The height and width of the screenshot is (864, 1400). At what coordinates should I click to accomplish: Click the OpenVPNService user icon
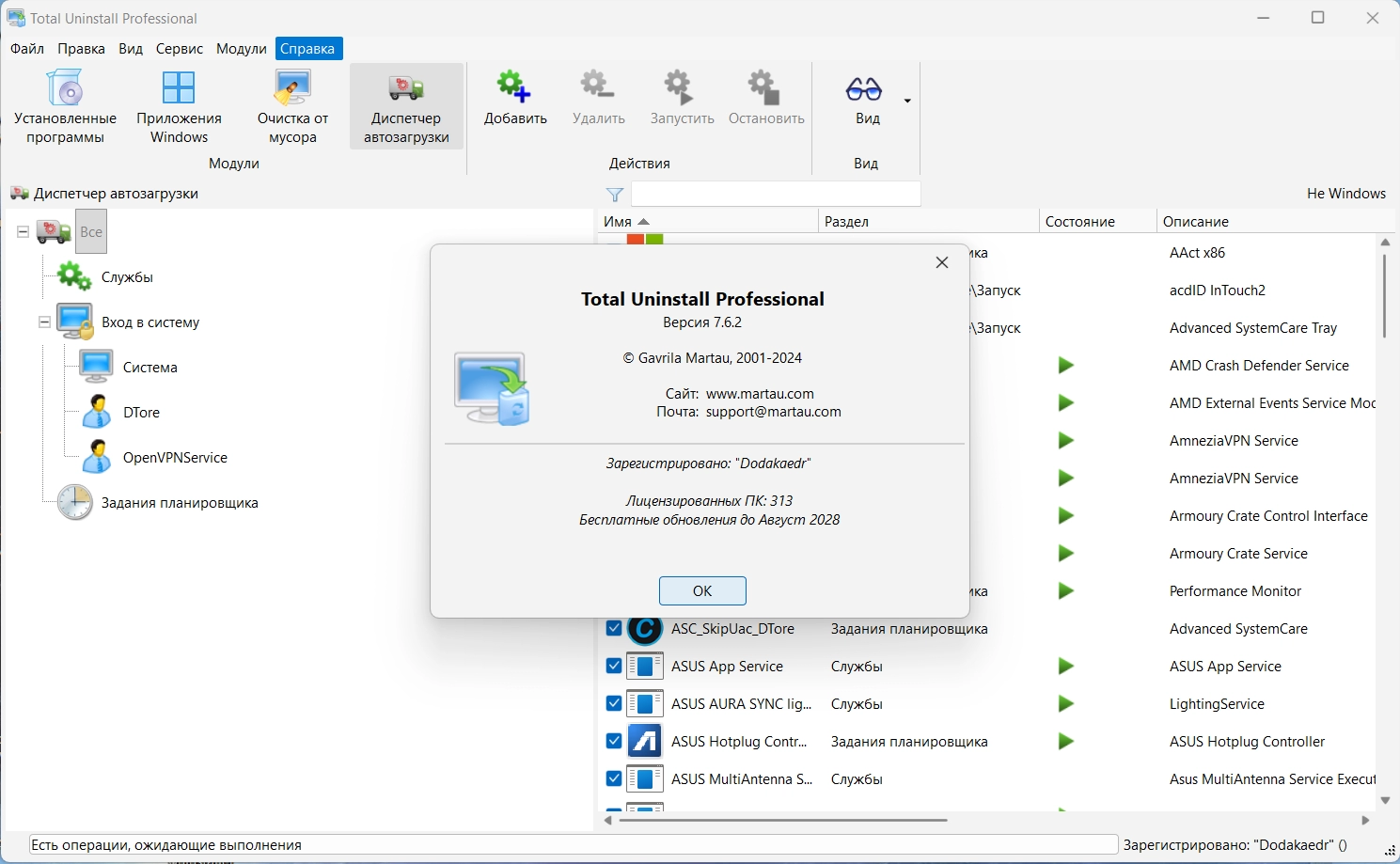coord(97,457)
